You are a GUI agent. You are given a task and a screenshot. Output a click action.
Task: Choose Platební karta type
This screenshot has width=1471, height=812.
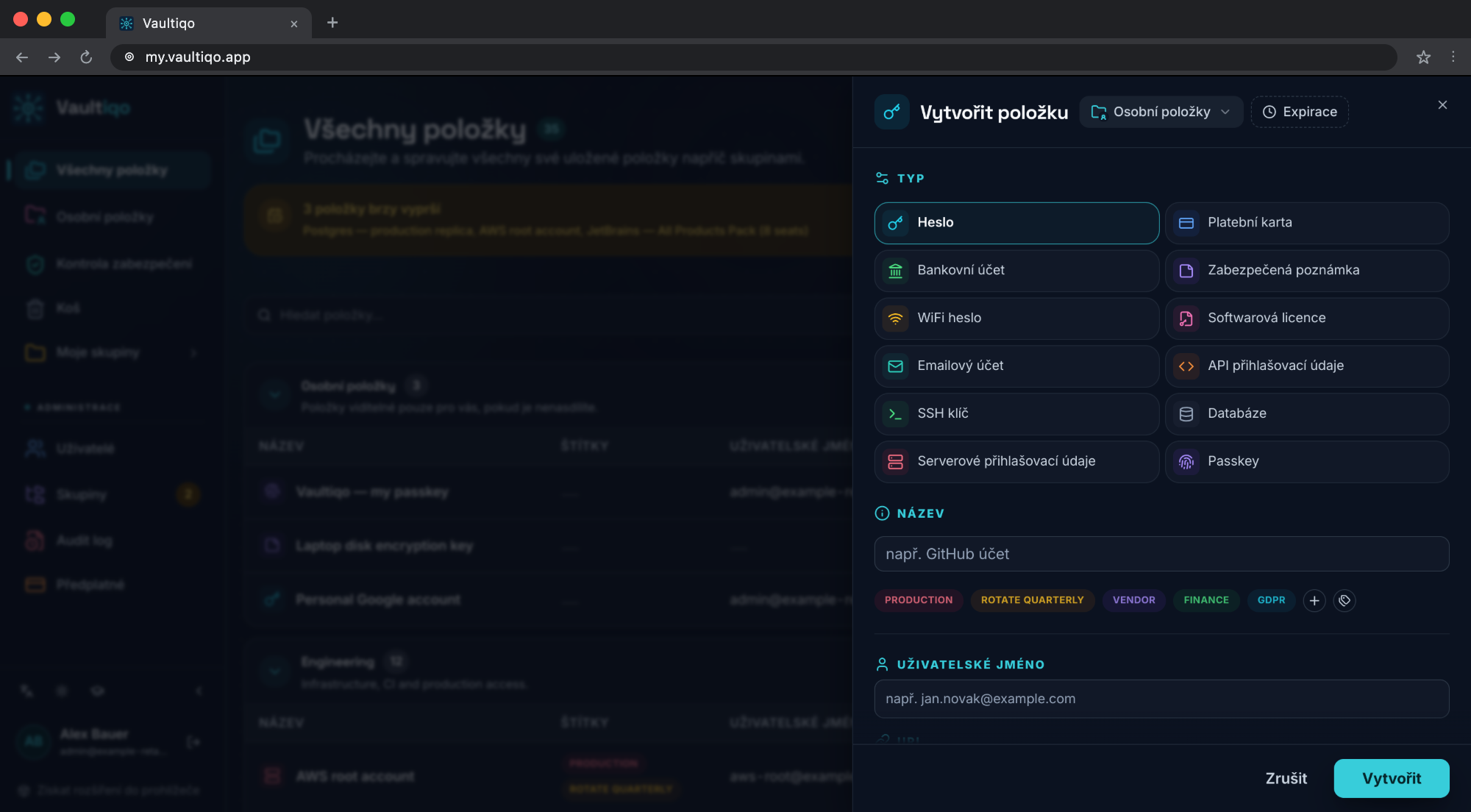(x=1307, y=223)
